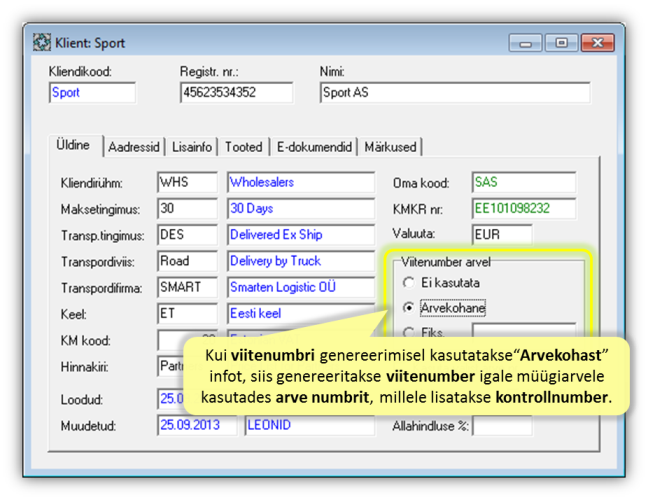
Task: Click the Nimi field with Sport AS
Action: tap(455, 93)
